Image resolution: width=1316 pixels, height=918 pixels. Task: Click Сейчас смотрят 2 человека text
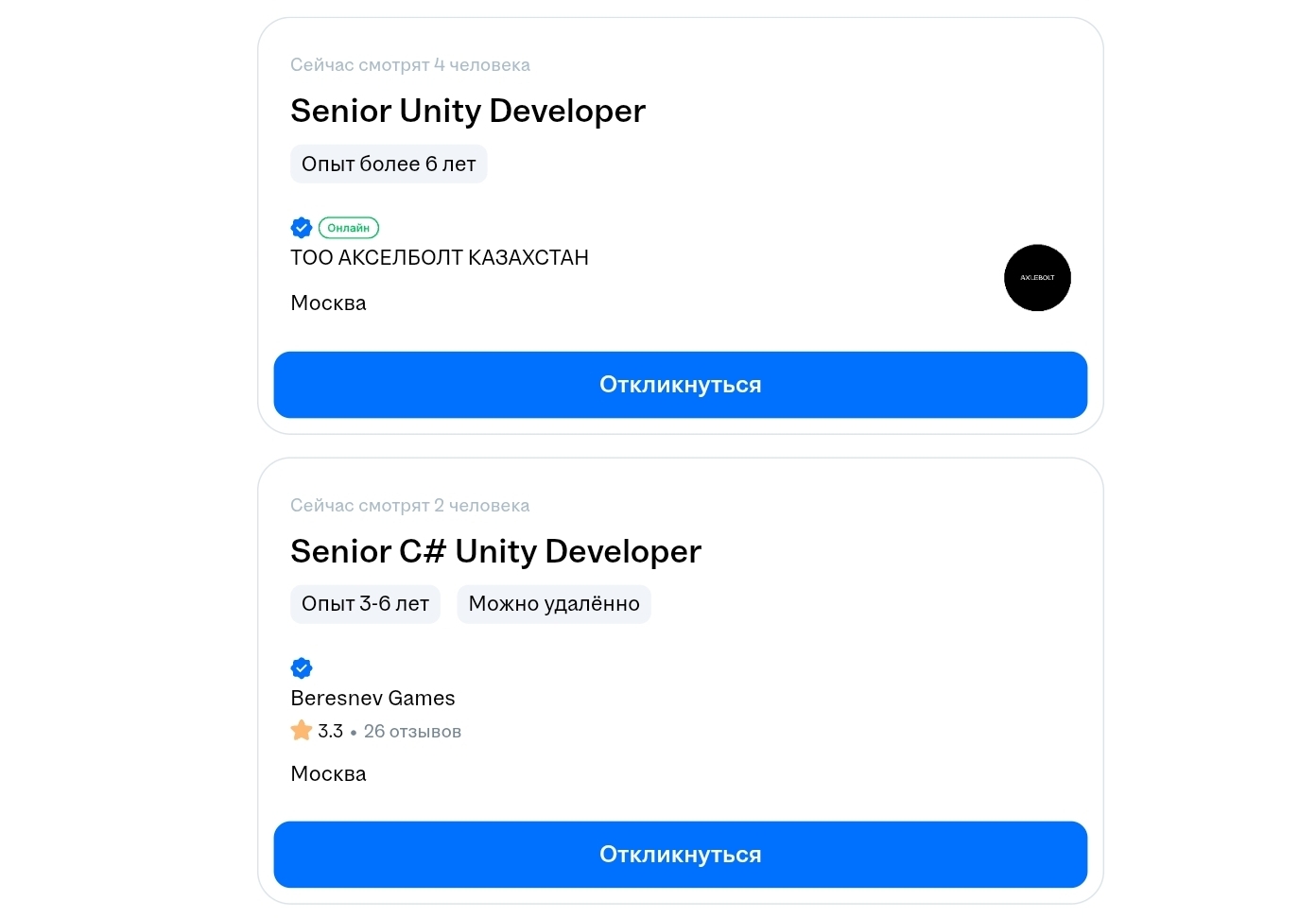click(409, 506)
